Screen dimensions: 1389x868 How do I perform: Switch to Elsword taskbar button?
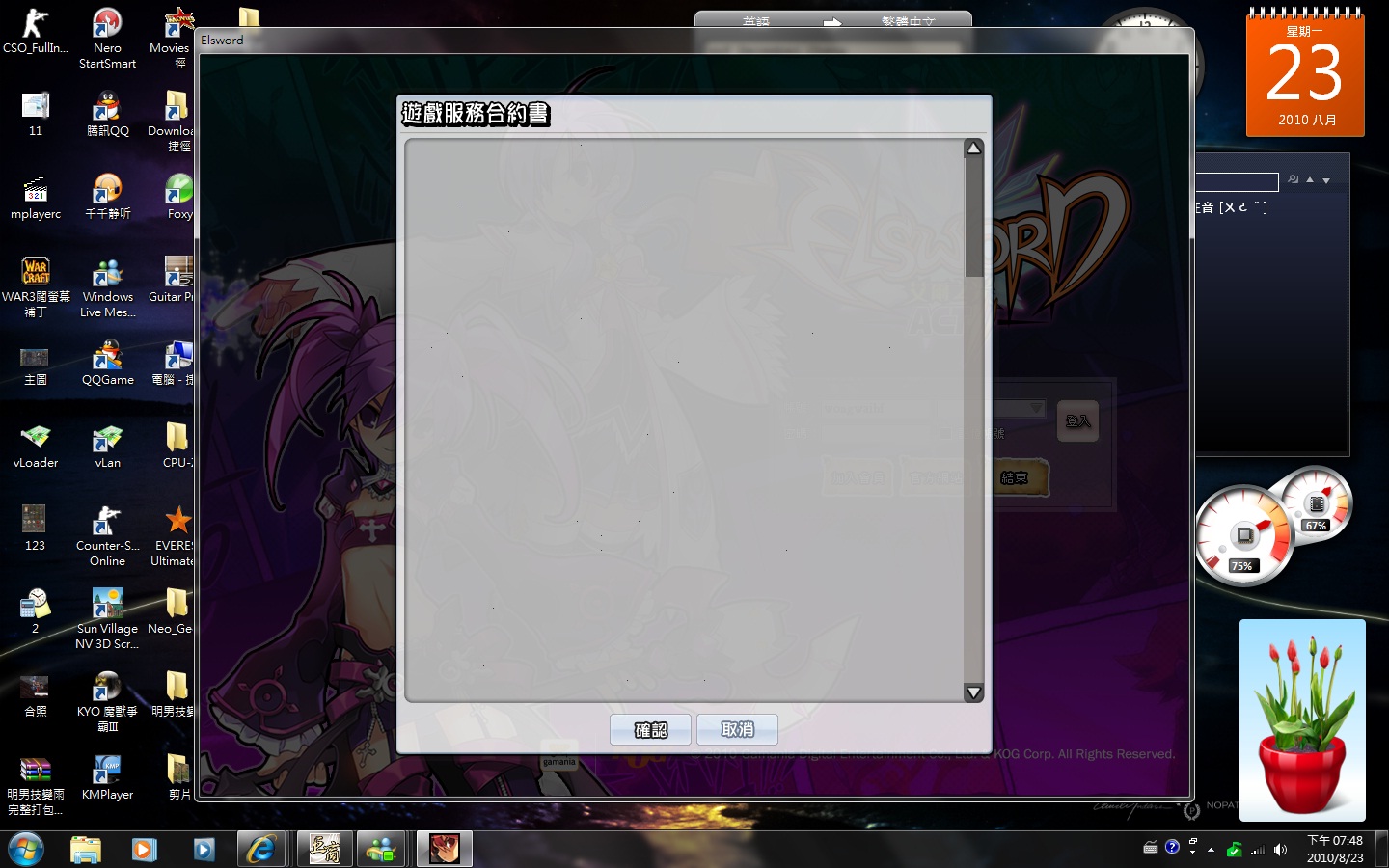(x=445, y=849)
